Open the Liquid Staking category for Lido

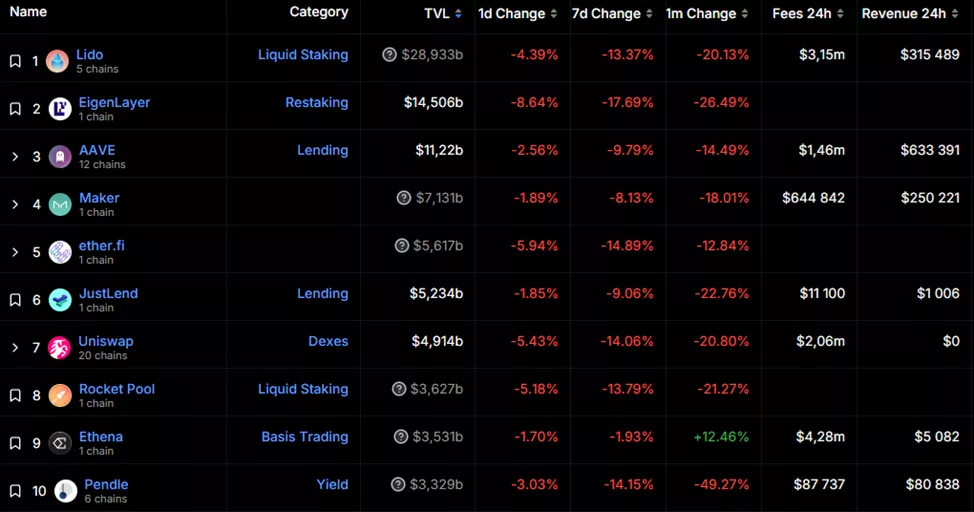pyautogui.click(x=303, y=55)
